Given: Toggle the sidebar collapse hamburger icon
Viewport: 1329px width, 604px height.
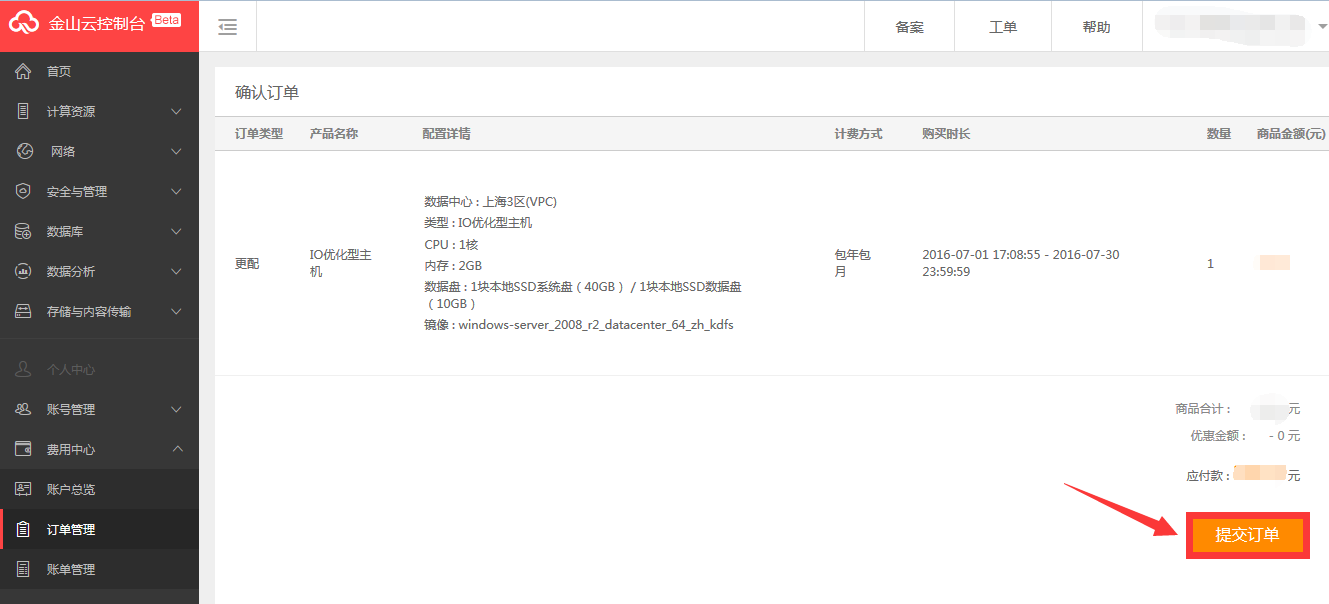Looking at the screenshot, I should point(228,27).
